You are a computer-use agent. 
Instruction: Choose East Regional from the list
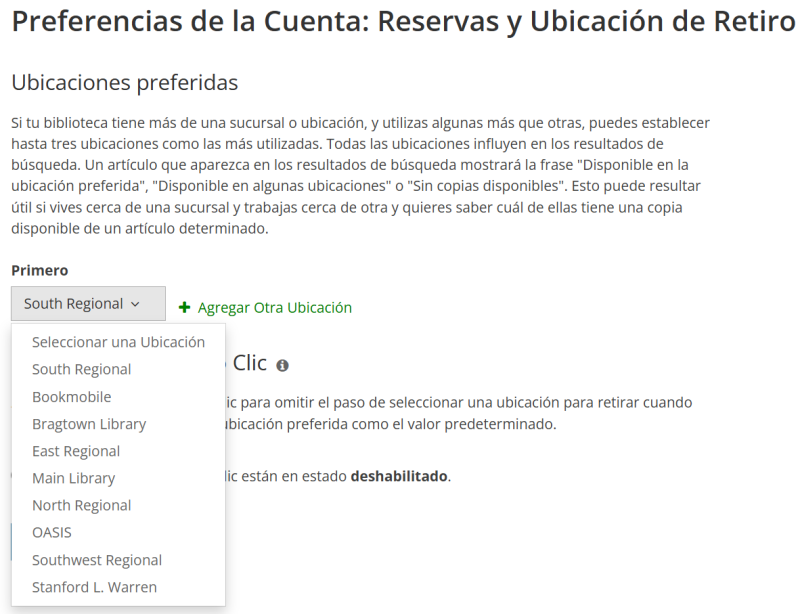(76, 451)
